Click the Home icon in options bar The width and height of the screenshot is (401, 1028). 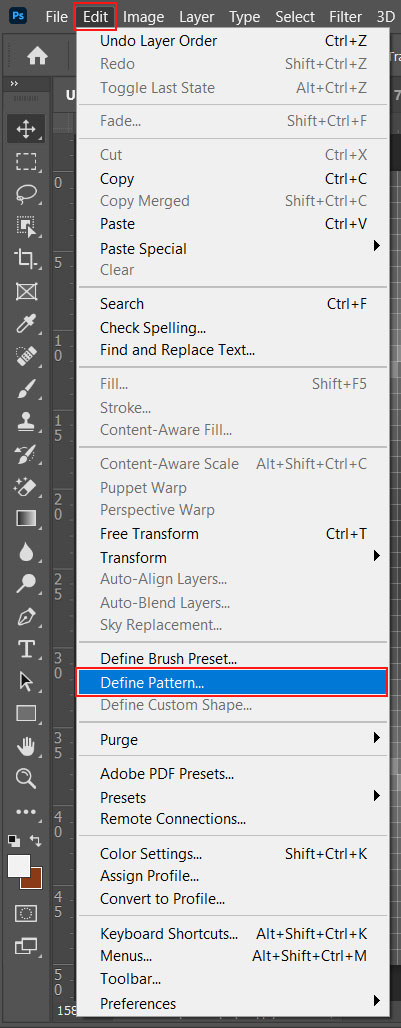click(37, 56)
